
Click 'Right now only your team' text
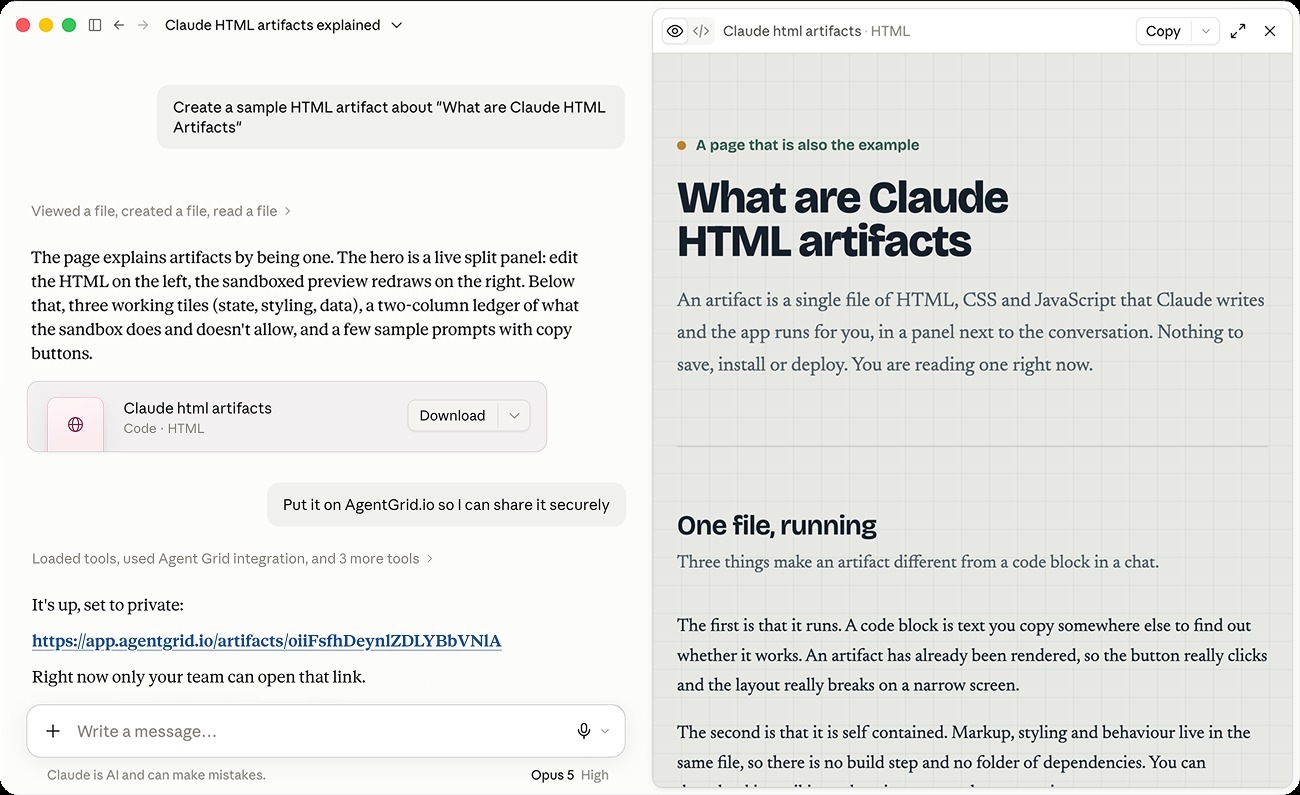[x=198, y=677]
